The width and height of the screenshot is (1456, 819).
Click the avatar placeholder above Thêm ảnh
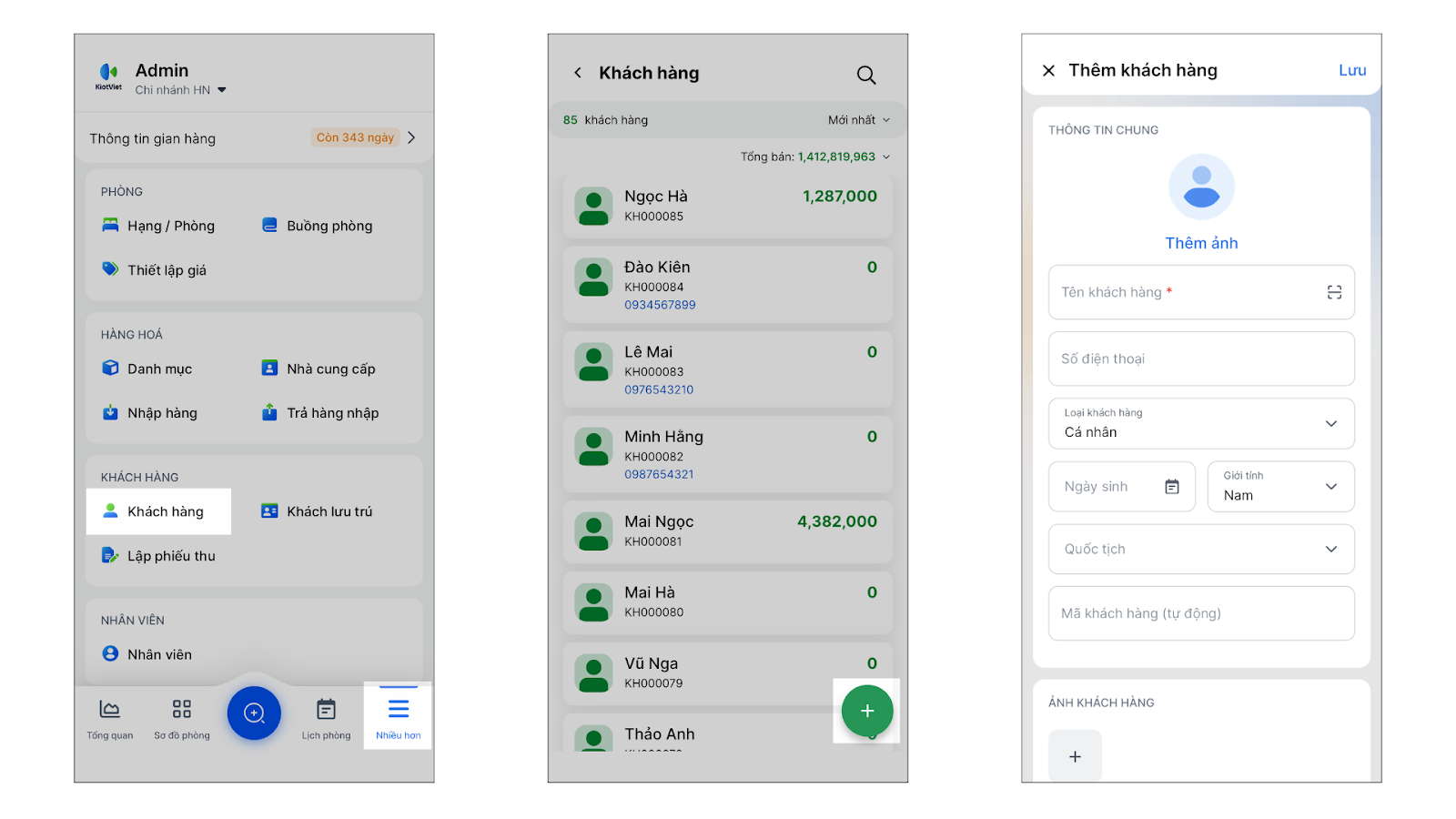point(1201,187)
